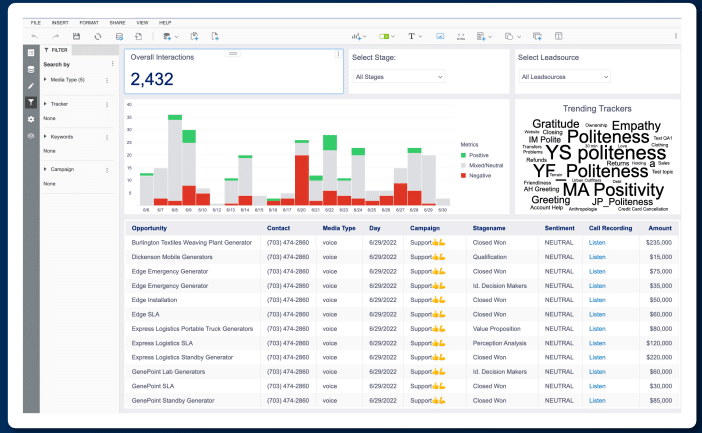The image size is (702, 433).
Task: Click Listen link for Express Logistics SLA
Action: 597,343
